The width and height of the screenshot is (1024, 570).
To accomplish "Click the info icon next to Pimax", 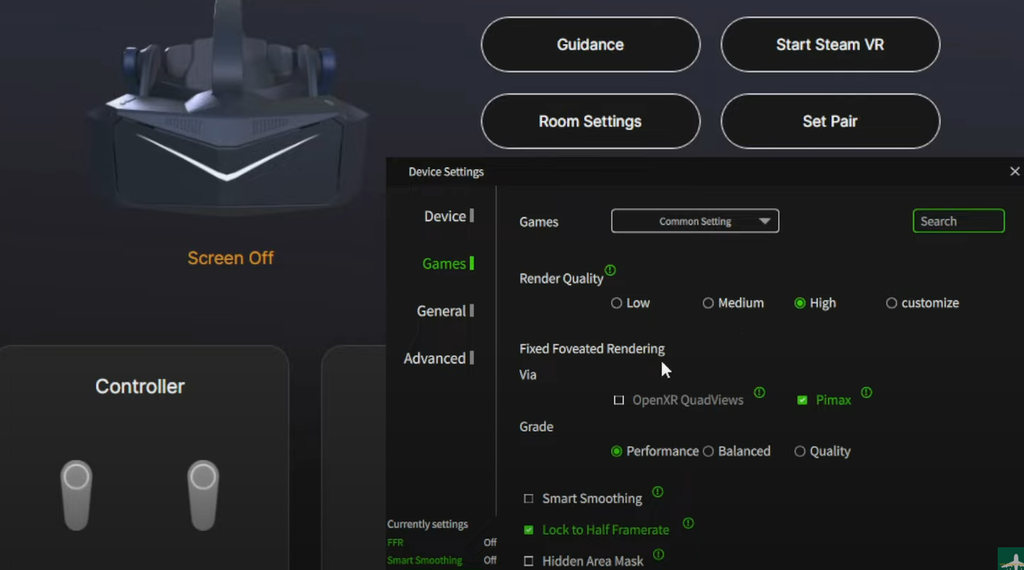I will [x=866, y=393].
